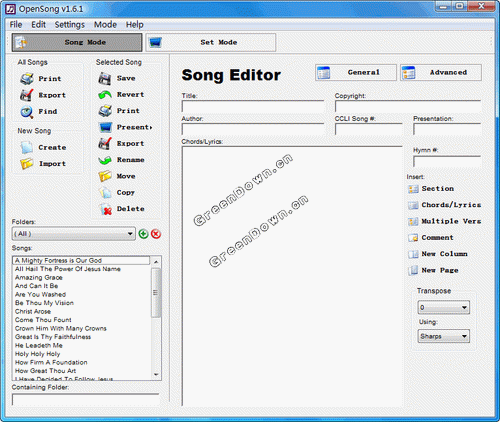
Task: Click the Delete button label
Action: click(130, 209)
